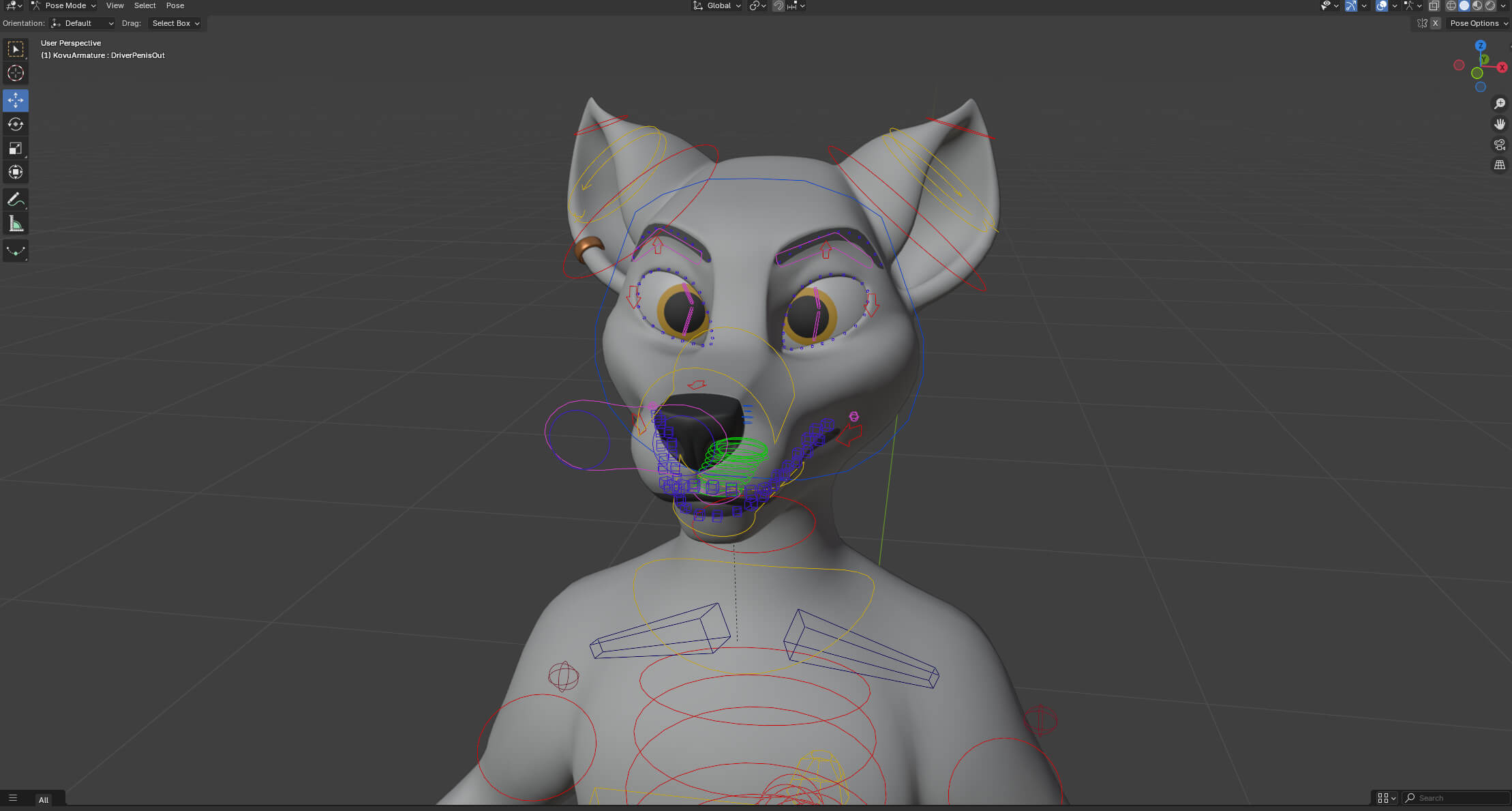
Task: Click the red X axis on gizmo
Action: pos(1502,68)
